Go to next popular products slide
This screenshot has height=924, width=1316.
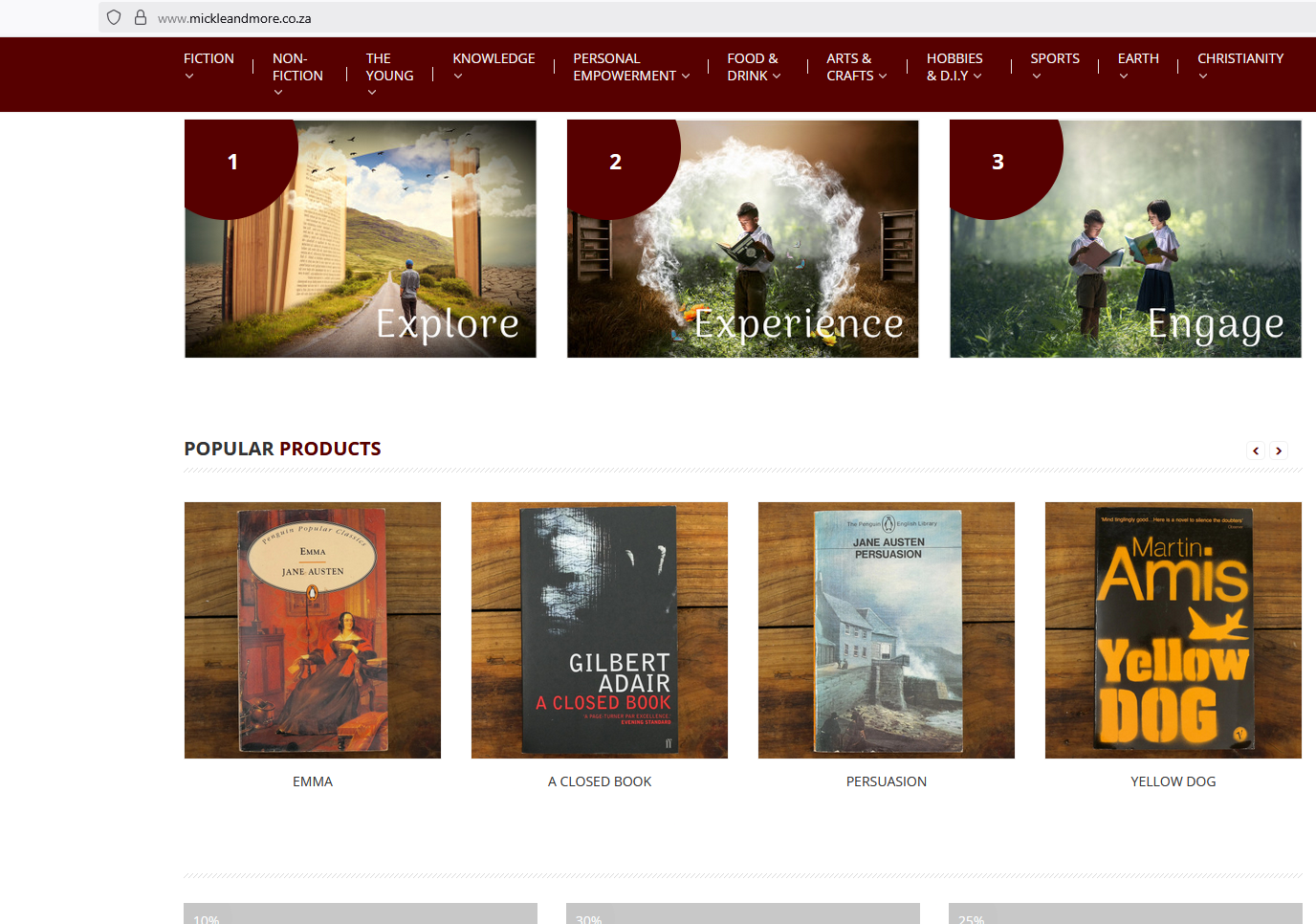click(x=1279, y=451)
